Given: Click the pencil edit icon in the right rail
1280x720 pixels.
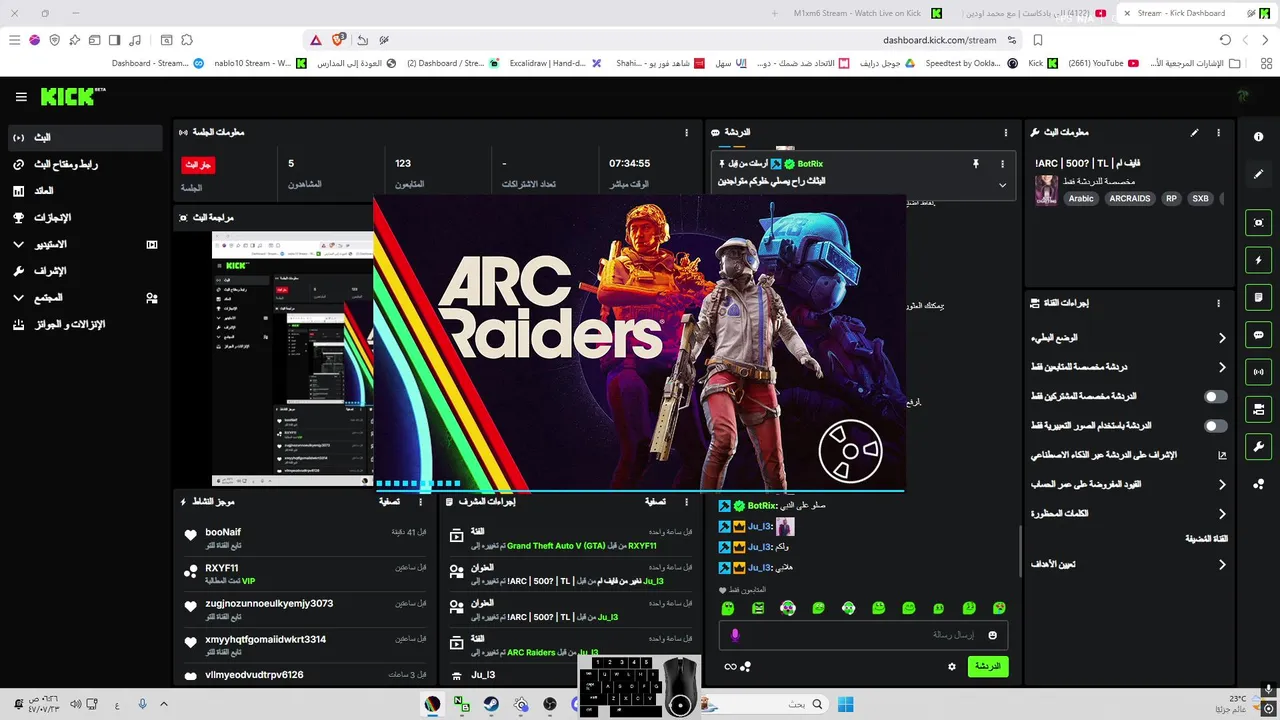Looking at the screenshot, I should pos(1258,174).
